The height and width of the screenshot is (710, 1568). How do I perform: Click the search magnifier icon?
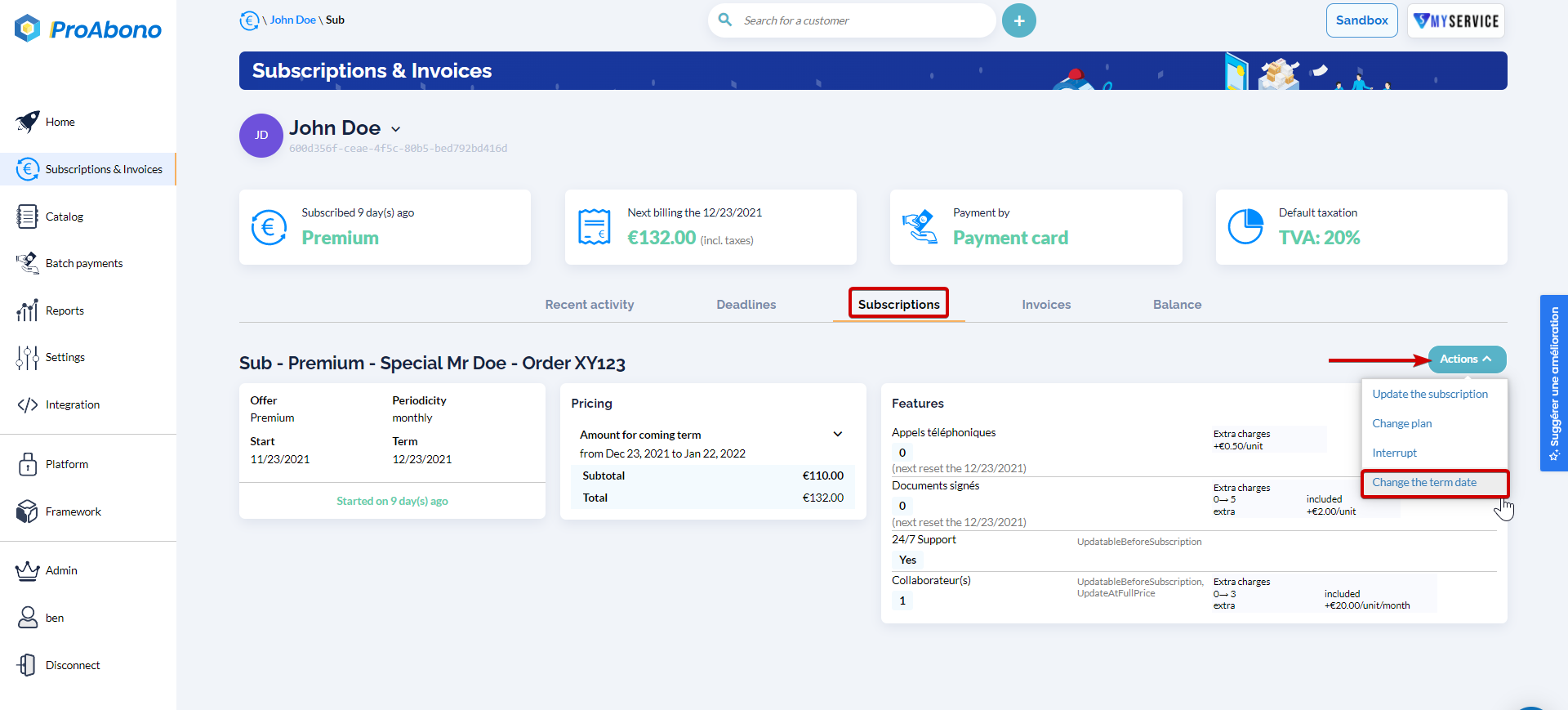pyautogui.click(x=724, y=20)
